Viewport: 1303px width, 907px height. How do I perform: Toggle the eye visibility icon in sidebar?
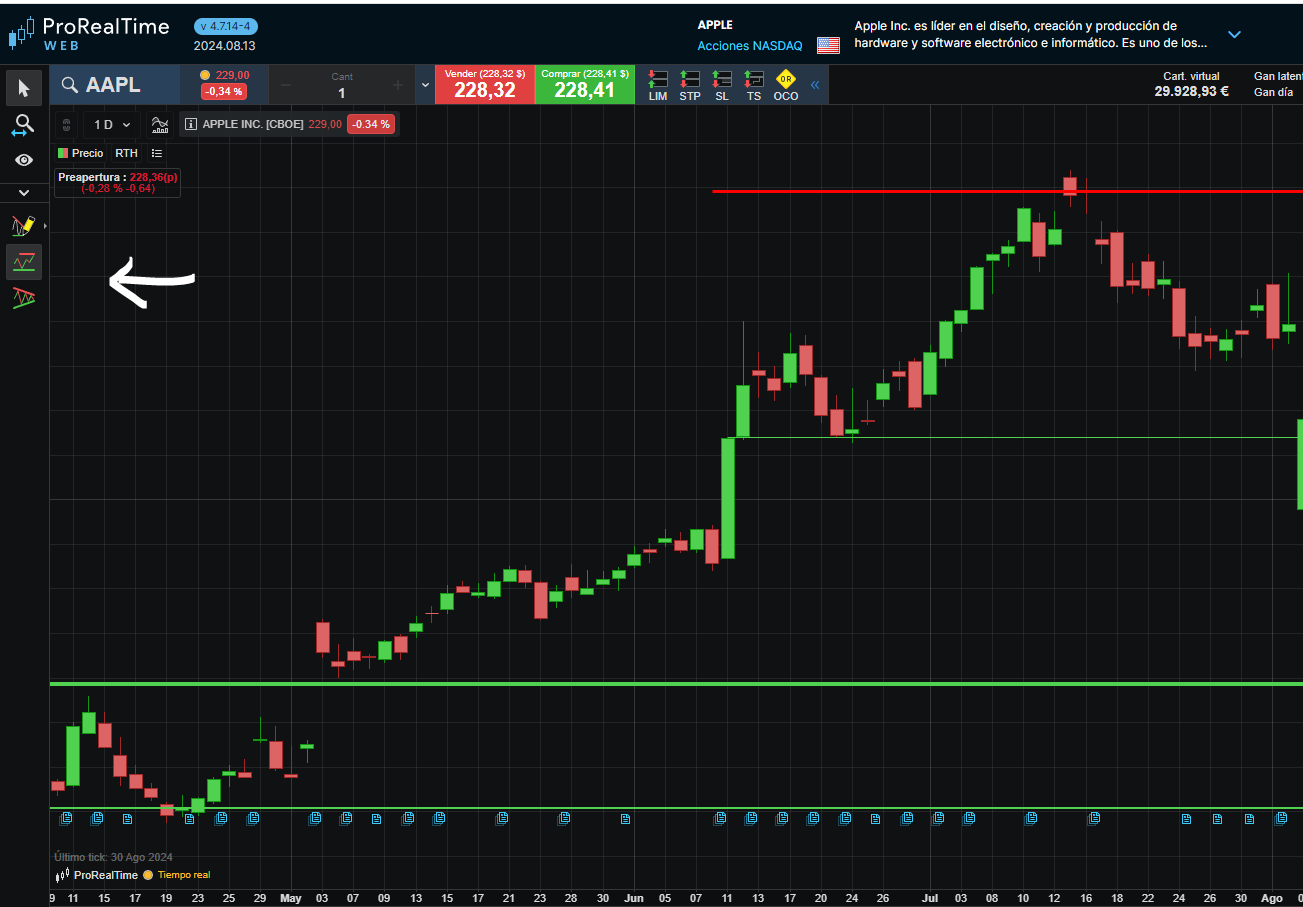pos(24,160)
